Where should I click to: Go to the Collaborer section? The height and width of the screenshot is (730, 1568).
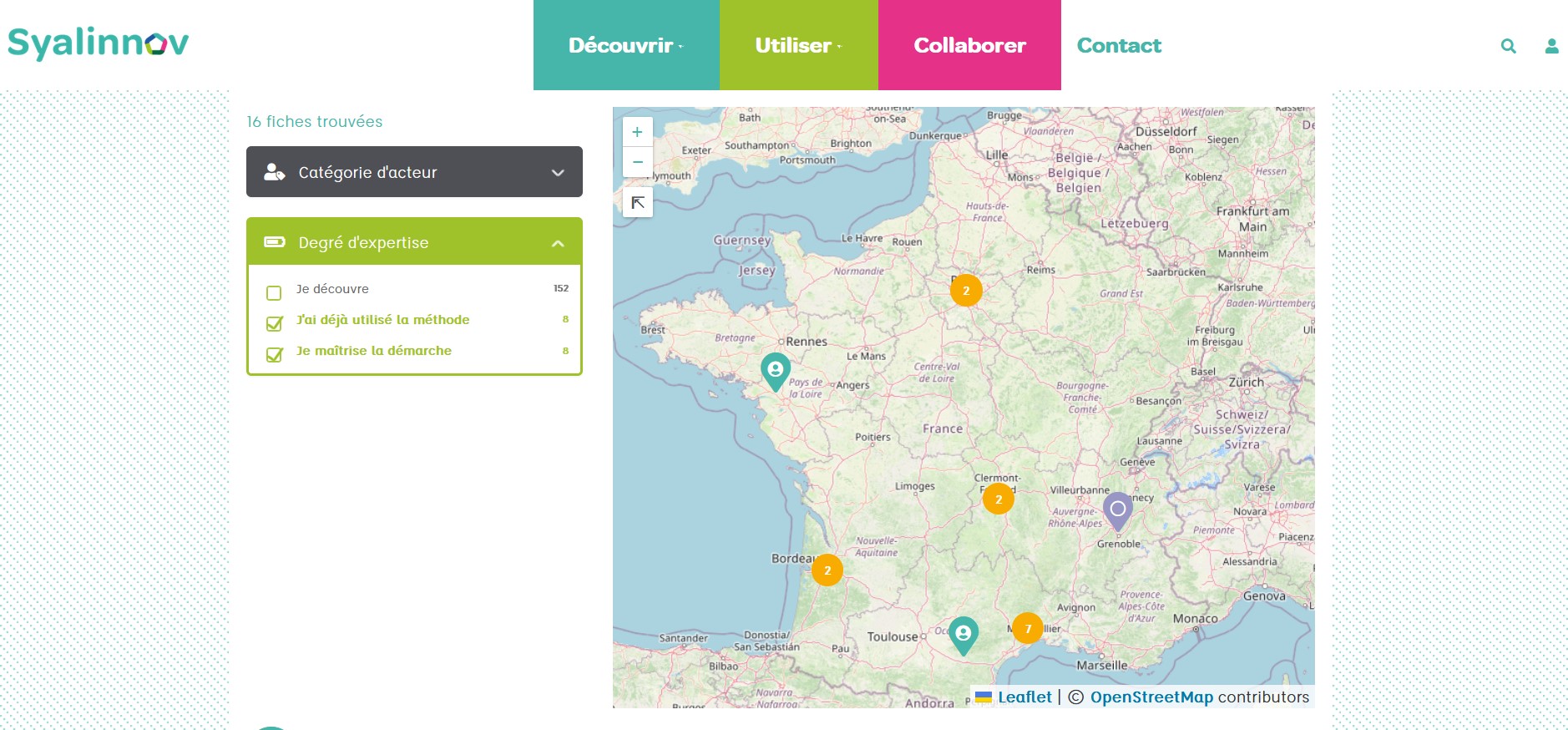coord(969,45)
